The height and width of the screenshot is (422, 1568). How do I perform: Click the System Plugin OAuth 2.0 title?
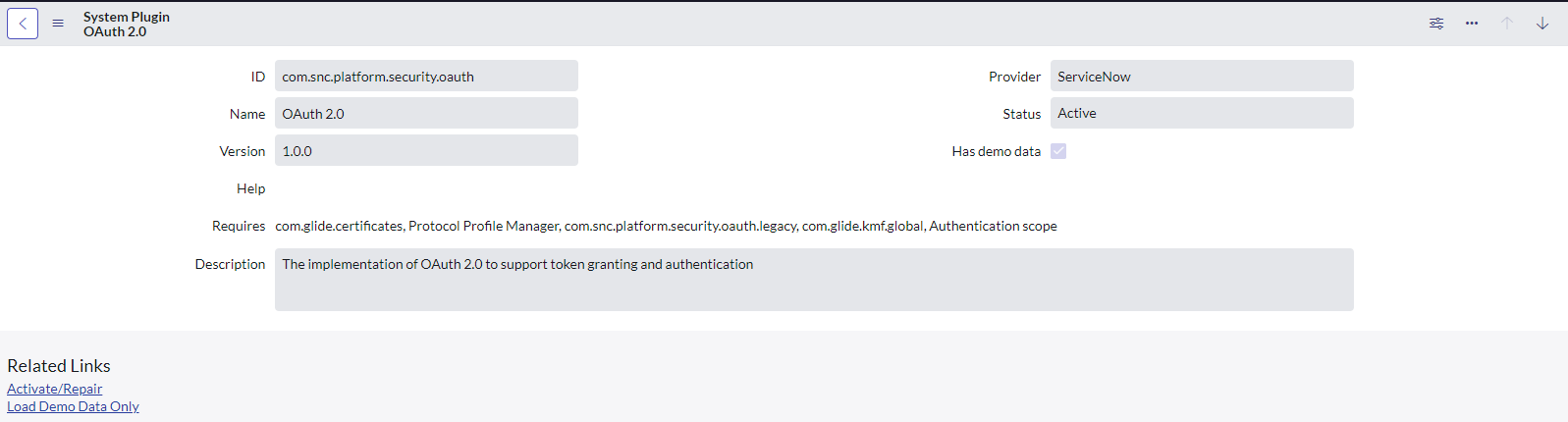point(126,24)
